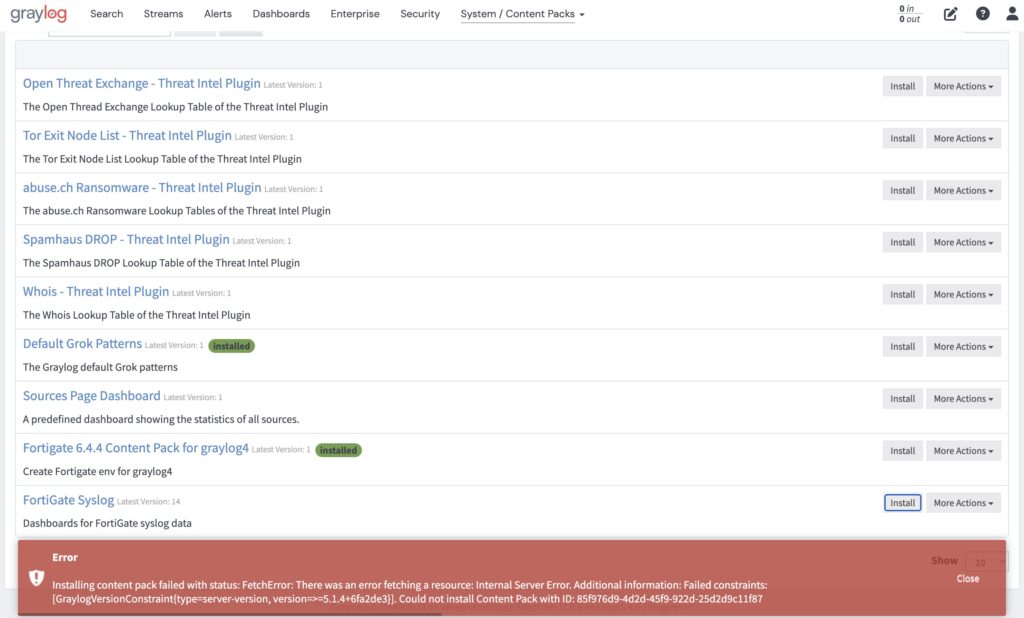Open the user profile icon

coord(1012,14)
